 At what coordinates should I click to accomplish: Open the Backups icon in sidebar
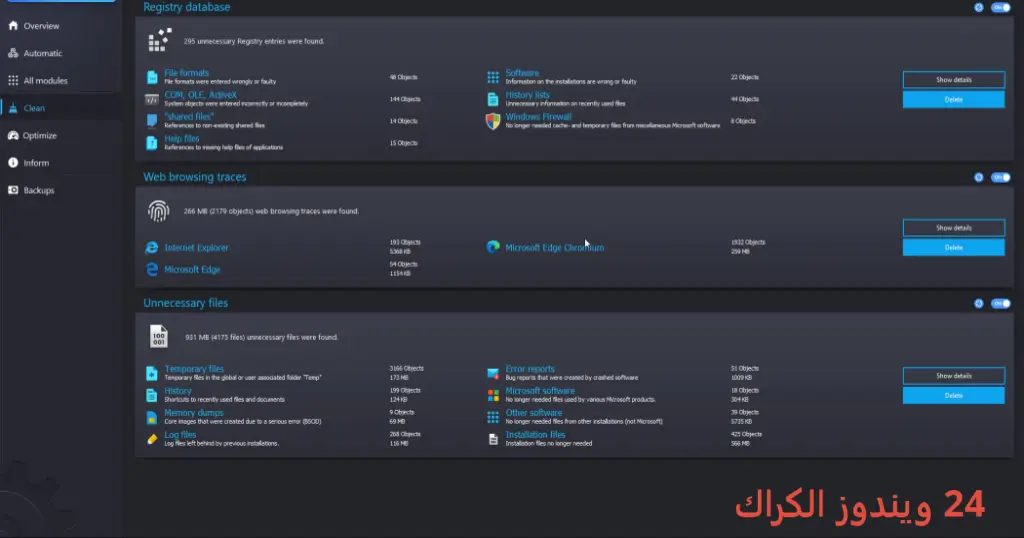point(13,190)
